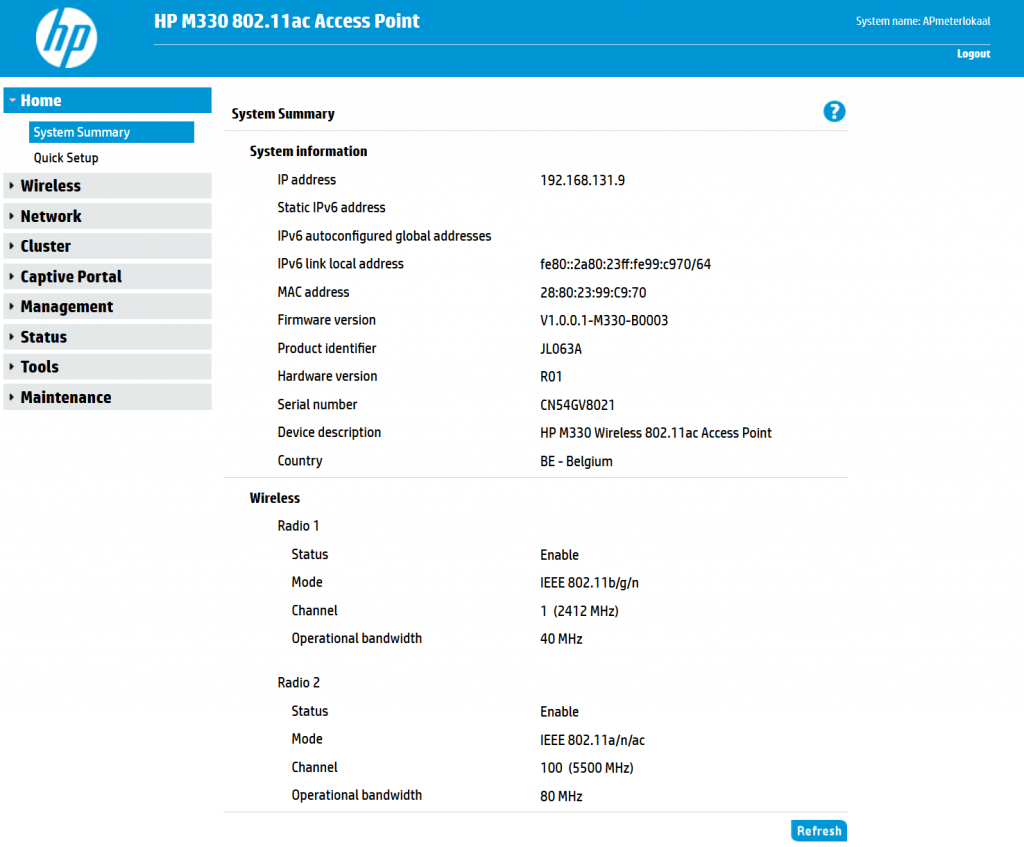Click the Logout link

973,54
